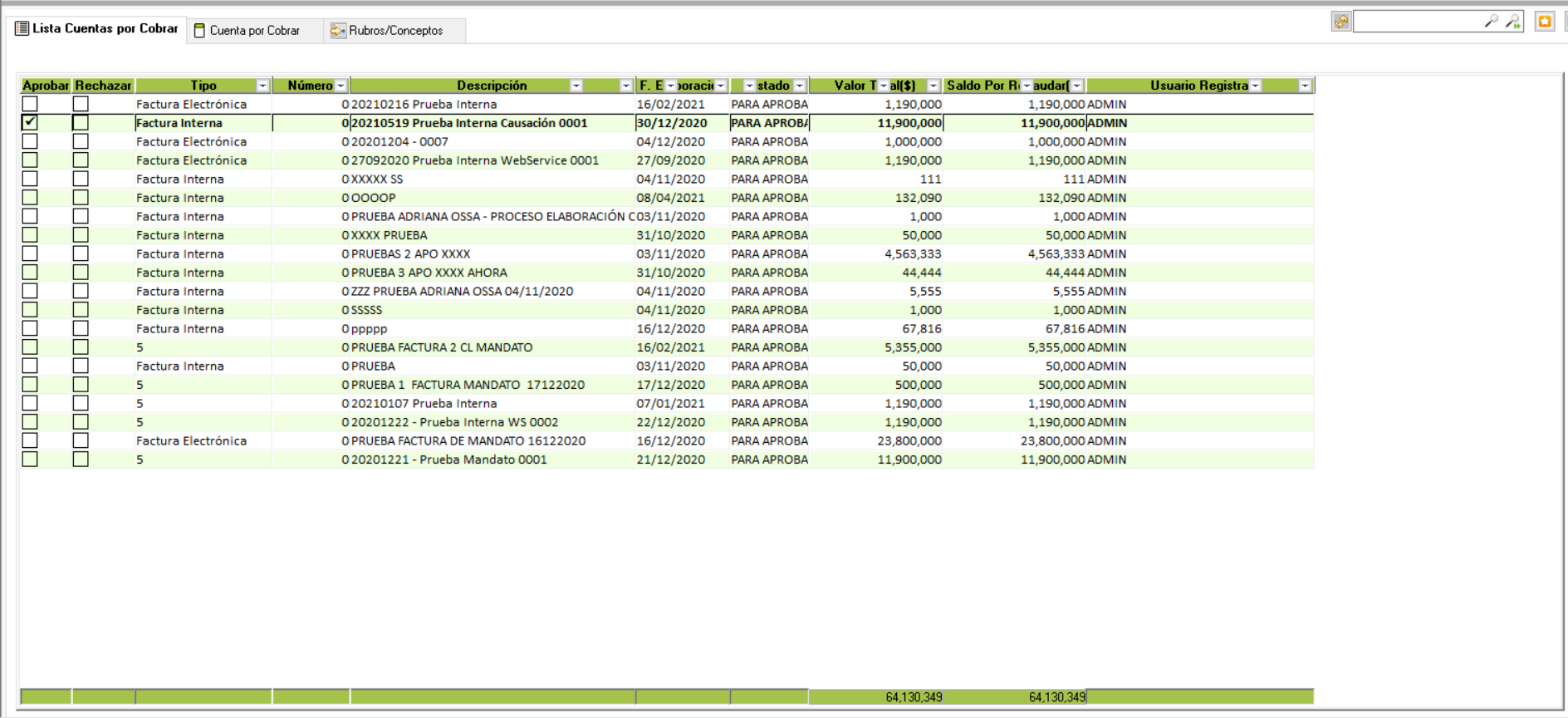
Task: Uncheck Aprobar for Prueba Interna Causación 0001
Action: [x=30, y=123]
